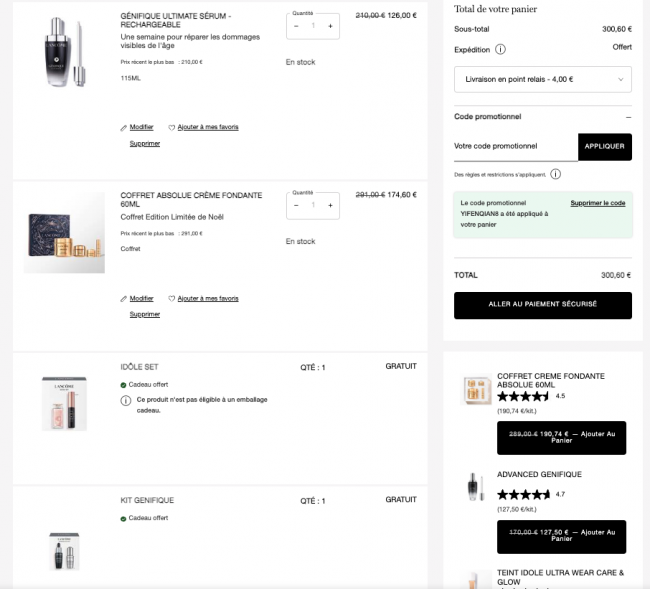Collapse the Code promotionnel section
Screen dimensions: 650x589
point(628,117)
